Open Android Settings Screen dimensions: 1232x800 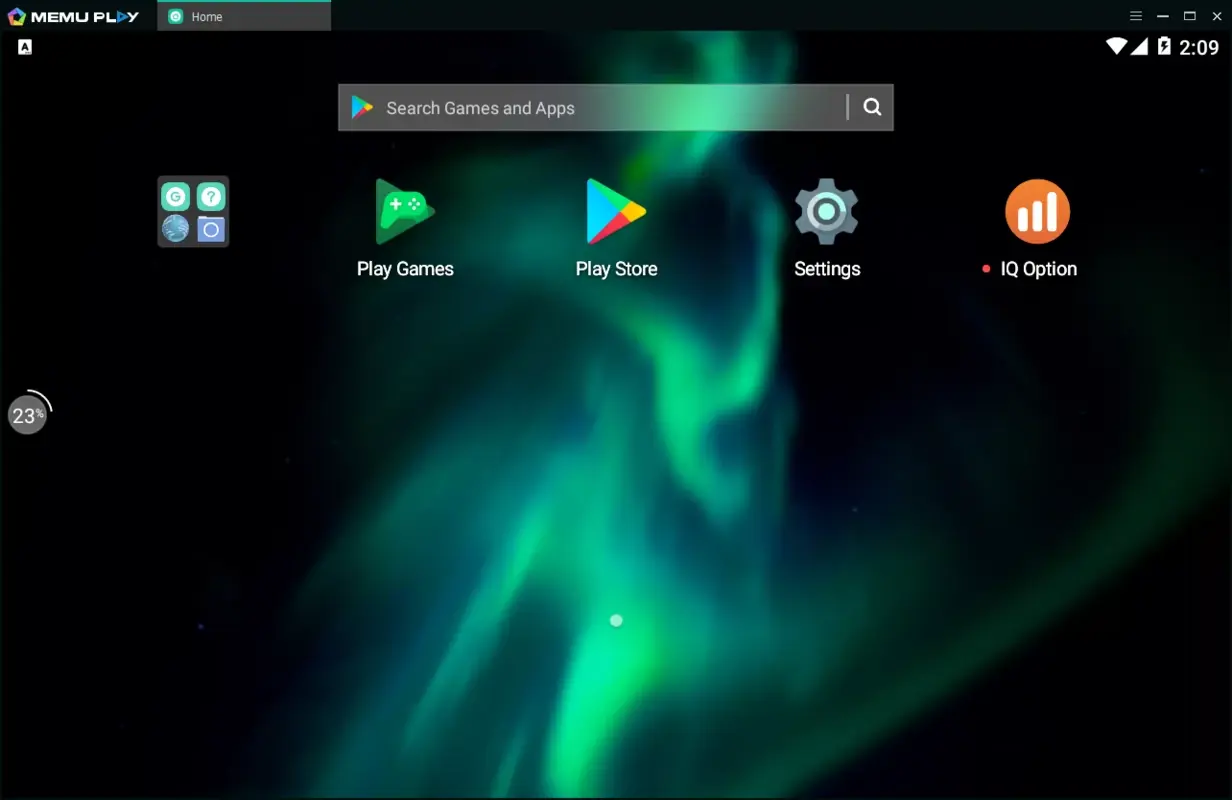tap(827, 211)
